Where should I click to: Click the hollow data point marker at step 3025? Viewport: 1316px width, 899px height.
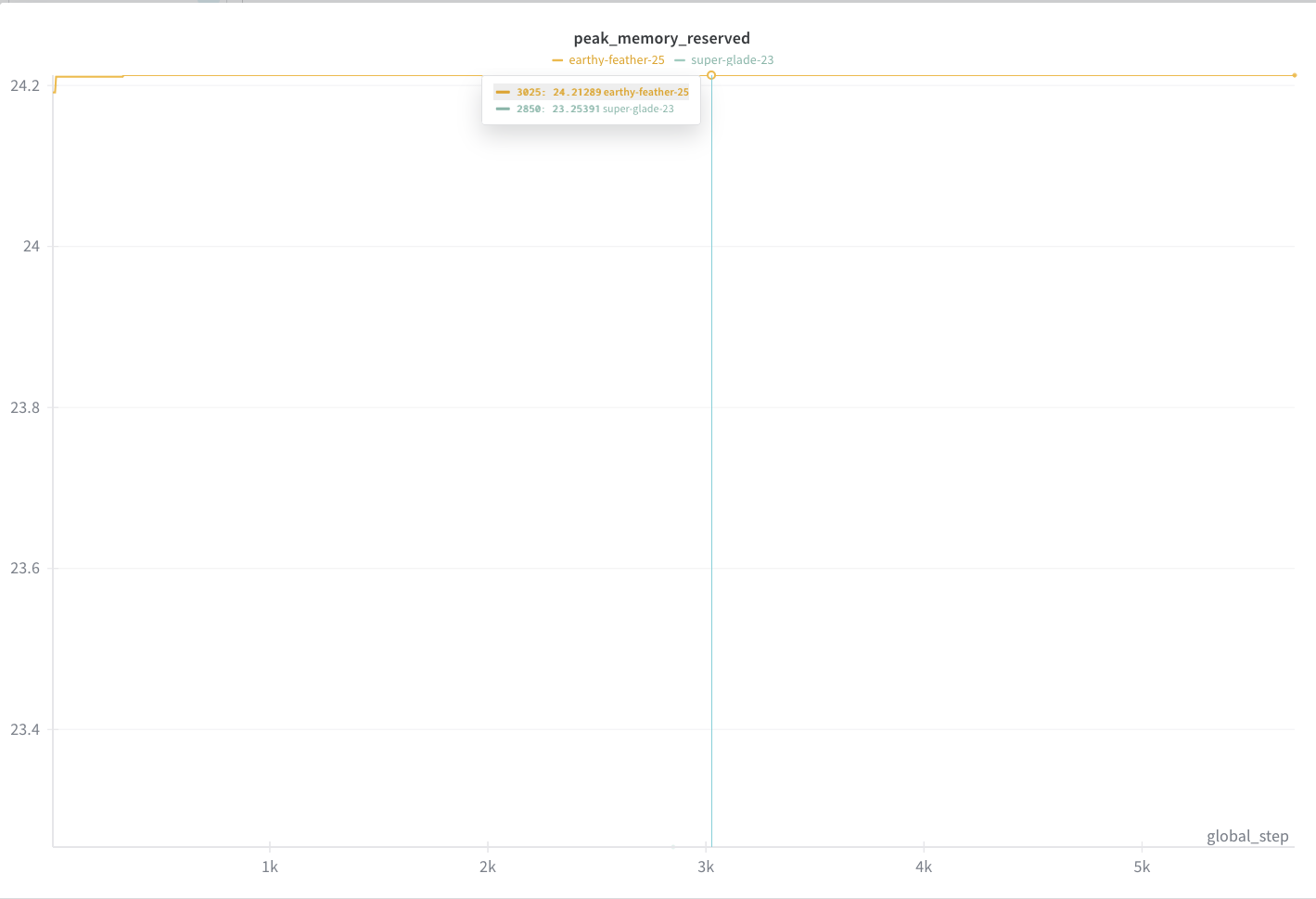[x=711, y=75]
